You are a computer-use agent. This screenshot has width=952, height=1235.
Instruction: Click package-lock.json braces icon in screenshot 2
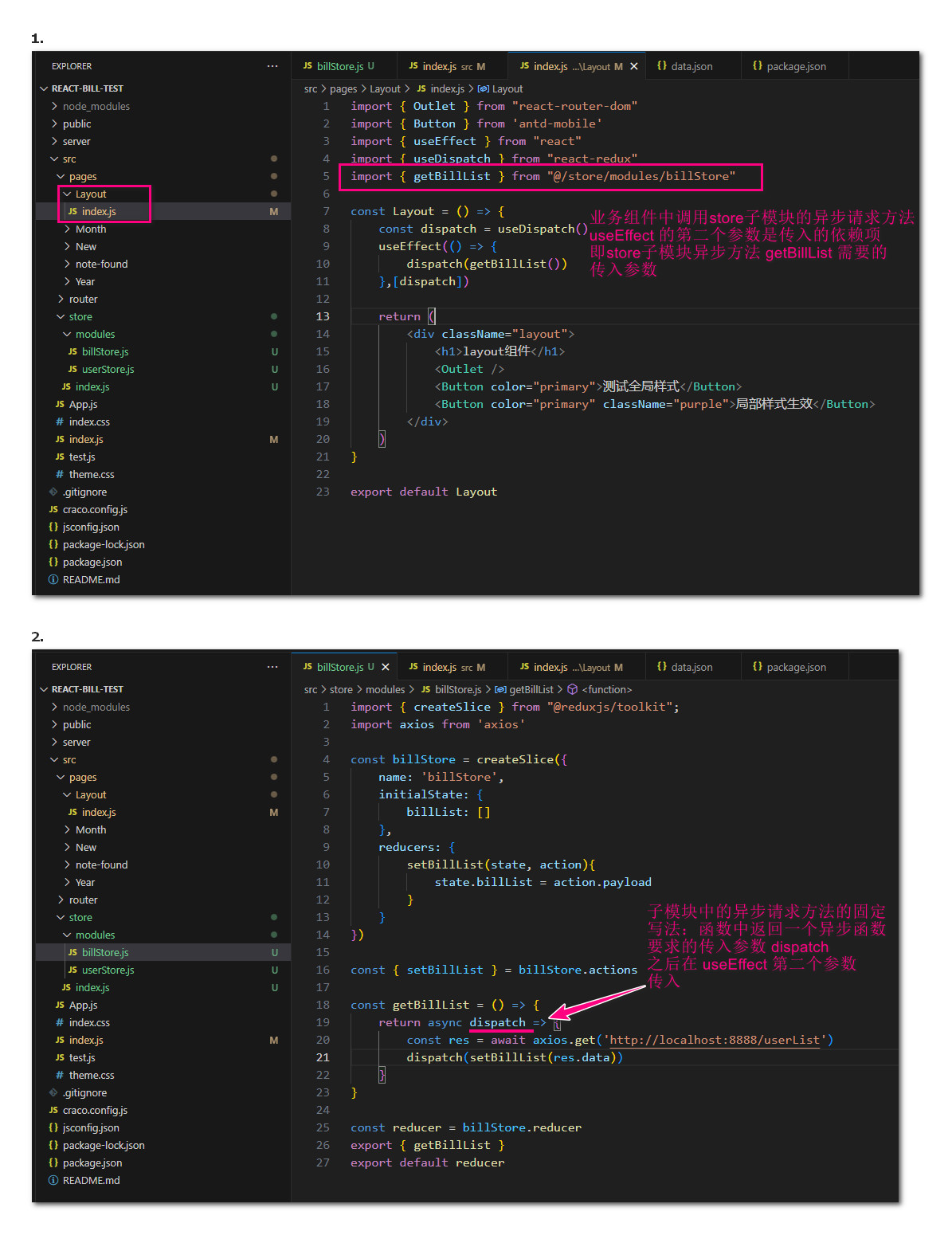tap(53, 1145)
